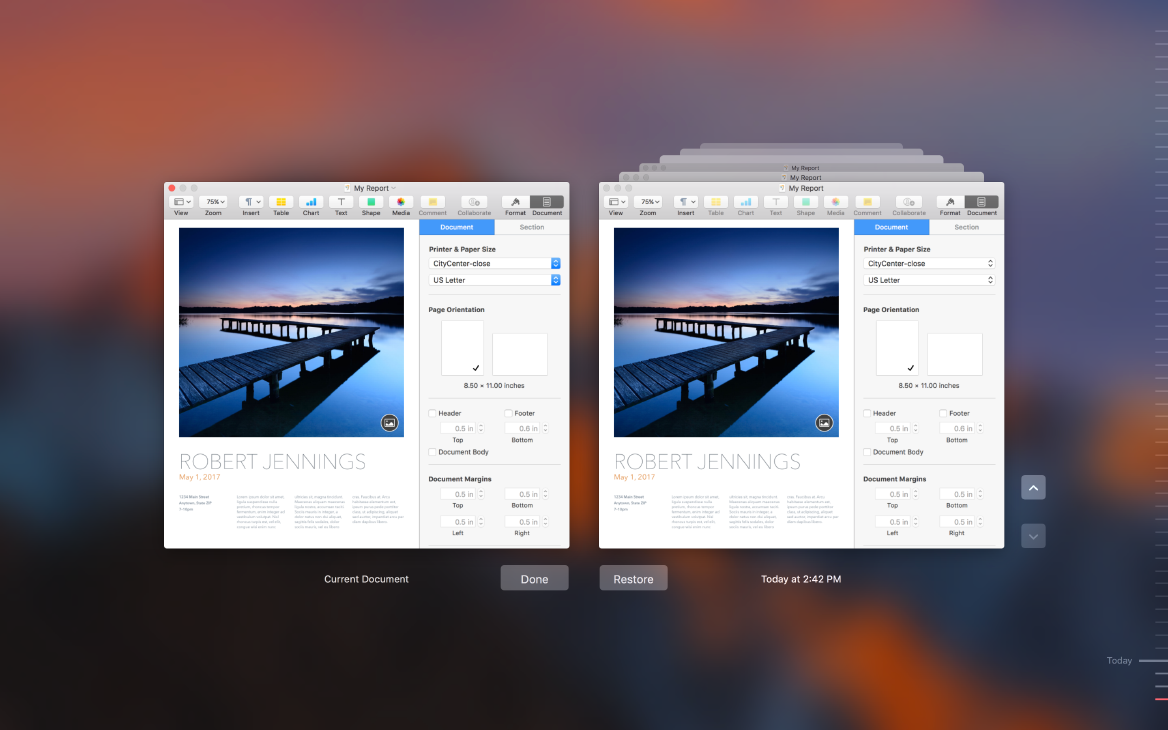This screenshot has width=1168, height=730.
Task: Click Comment icon in version window toolbar
Action: tap(867, 202)
